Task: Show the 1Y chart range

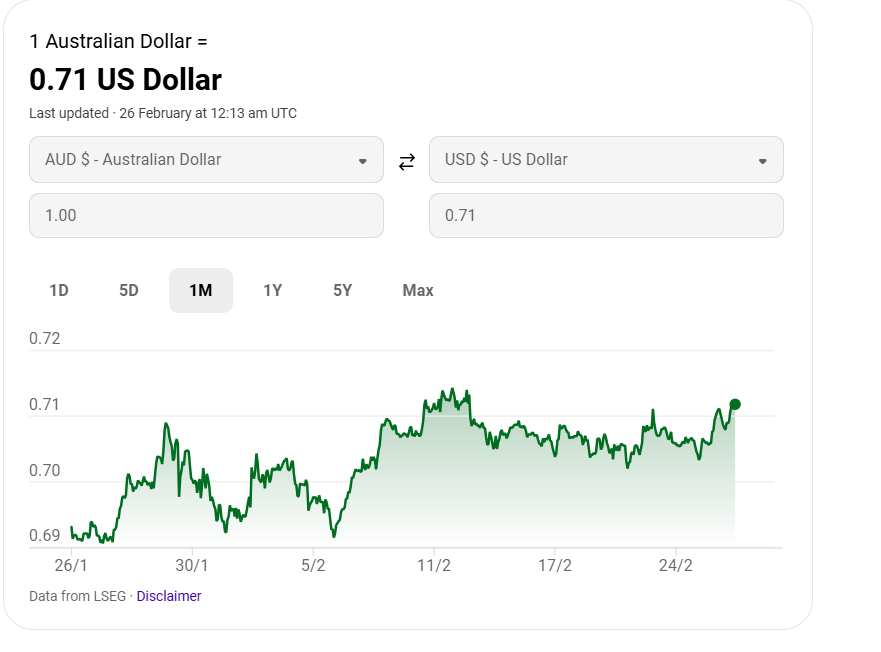Action: point(273,291)
